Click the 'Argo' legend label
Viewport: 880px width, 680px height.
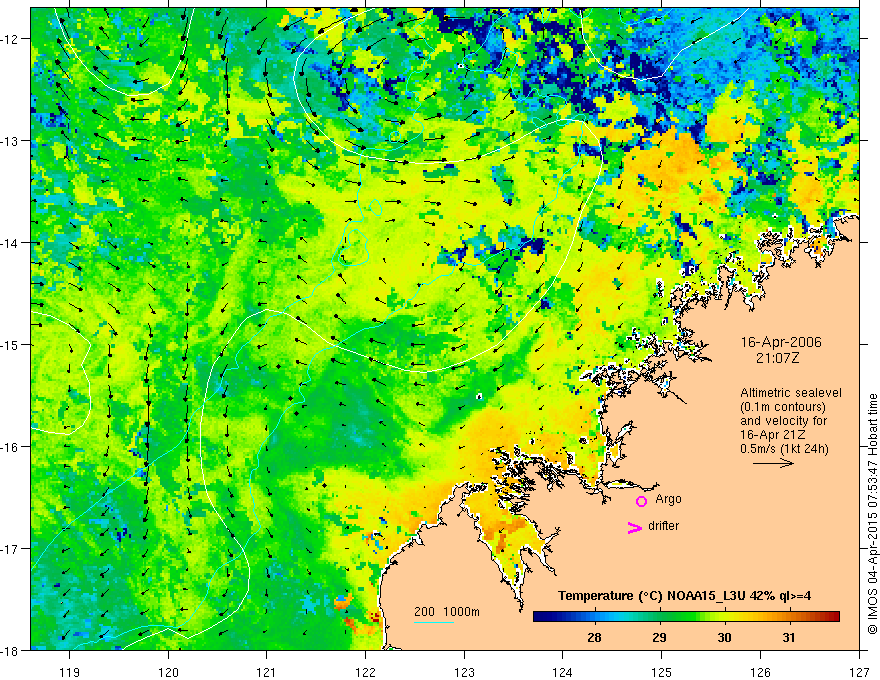(x=668, y=499)
